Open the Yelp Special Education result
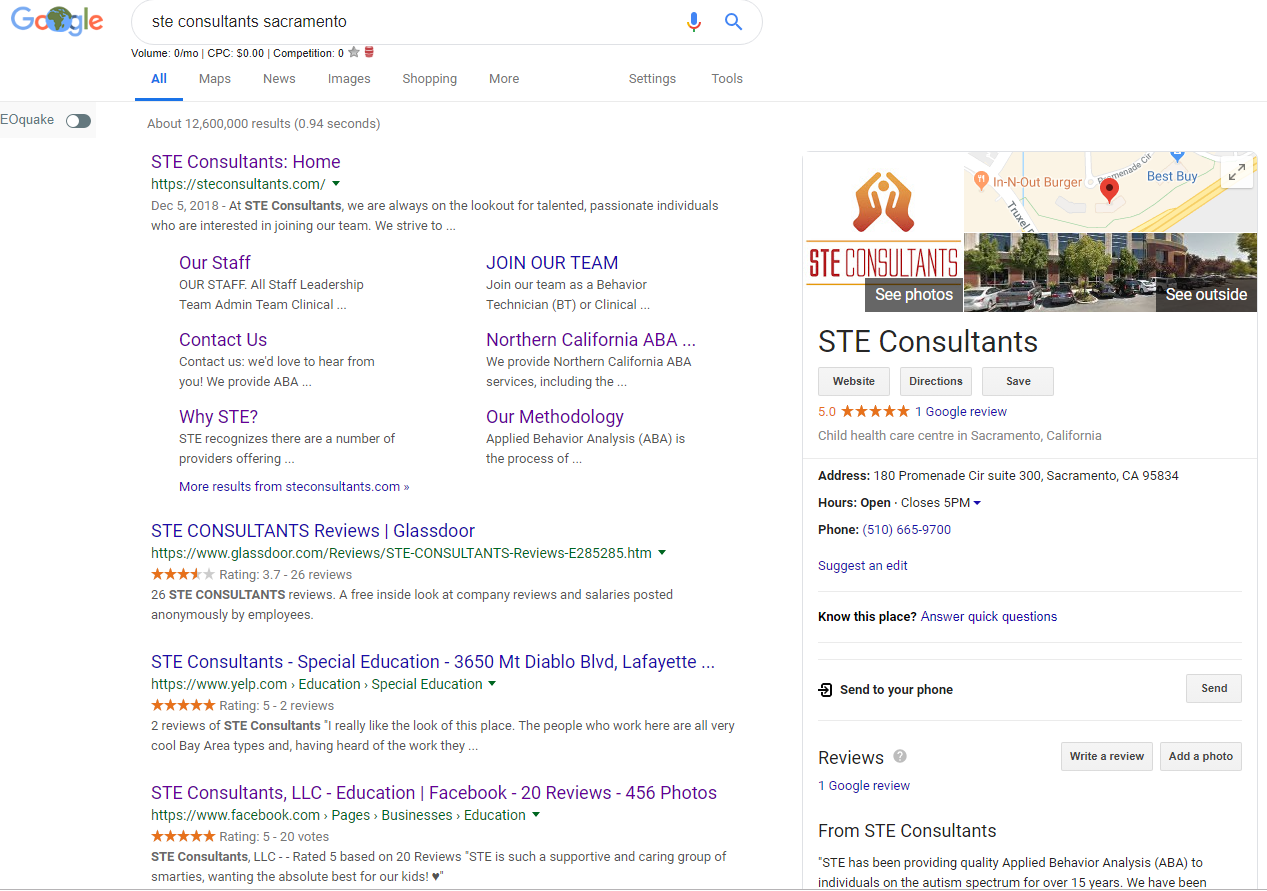Viewport: 1267px width, 891px height. [433, 662]
